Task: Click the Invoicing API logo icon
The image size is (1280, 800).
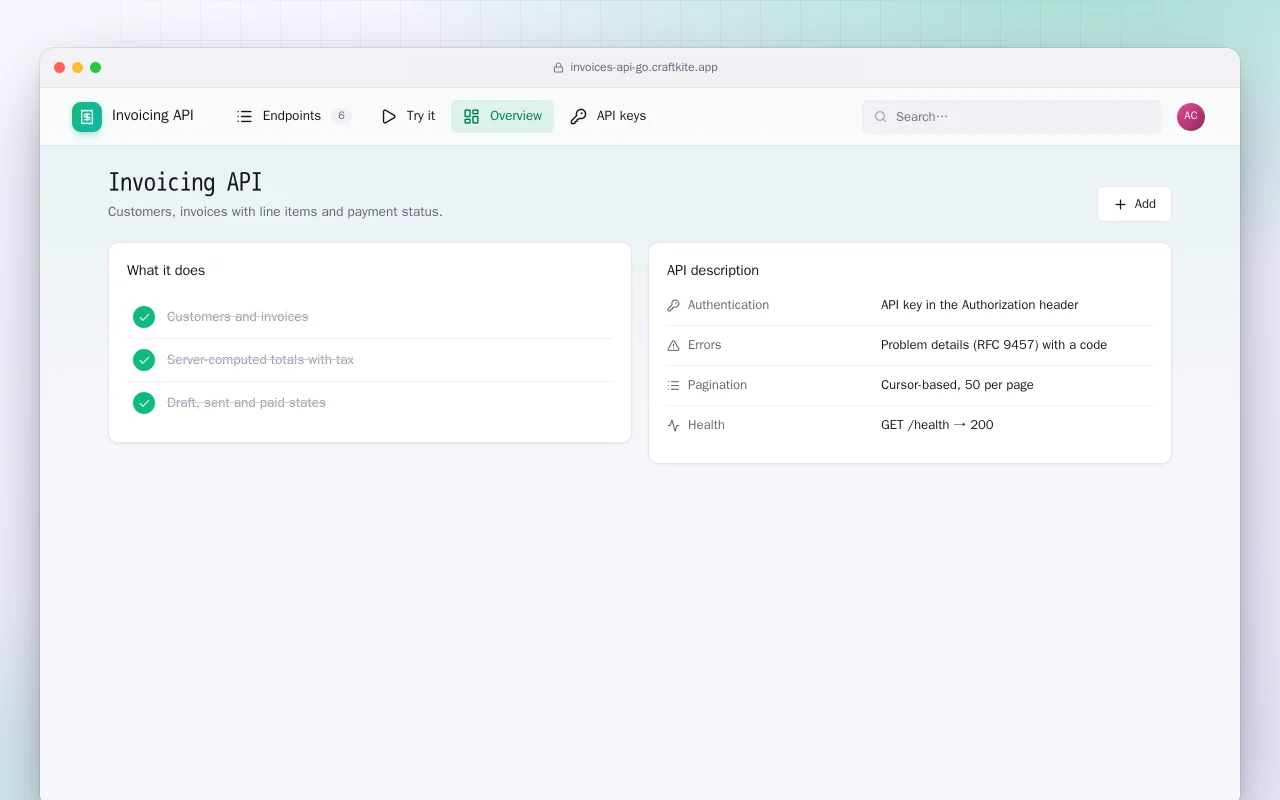Action: tap(87, 117)
